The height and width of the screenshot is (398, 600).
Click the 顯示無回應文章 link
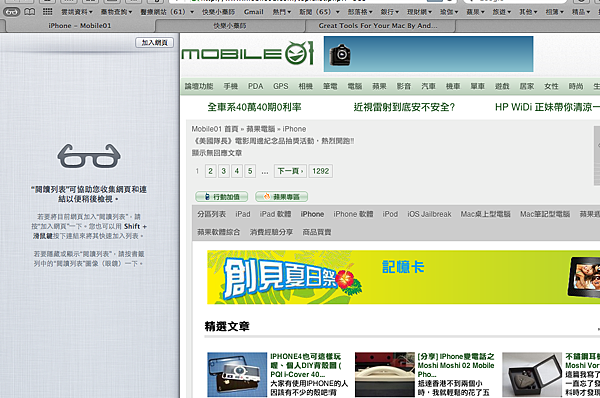point(217,153)
